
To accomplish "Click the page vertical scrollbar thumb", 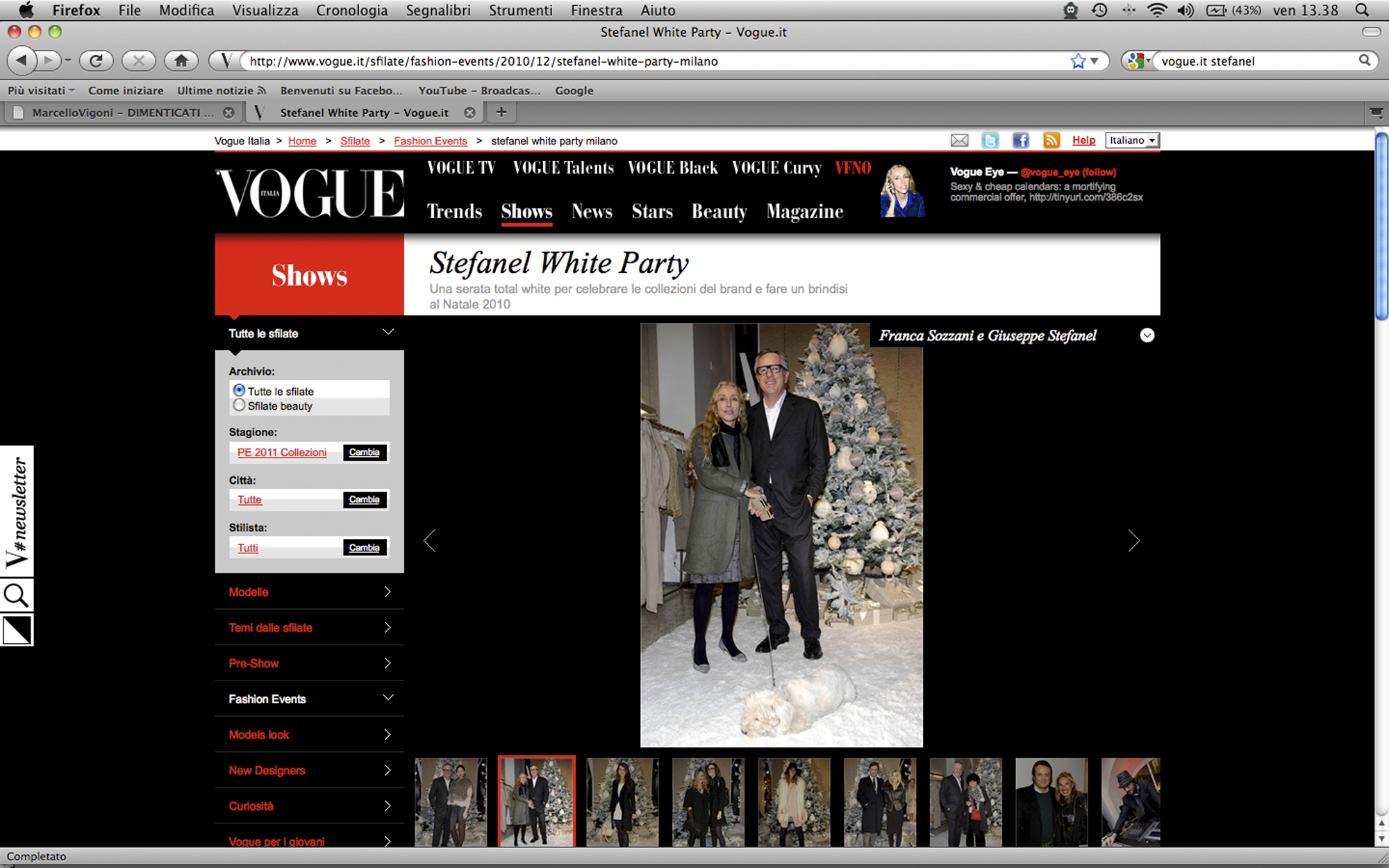I will pos(1381,226).
